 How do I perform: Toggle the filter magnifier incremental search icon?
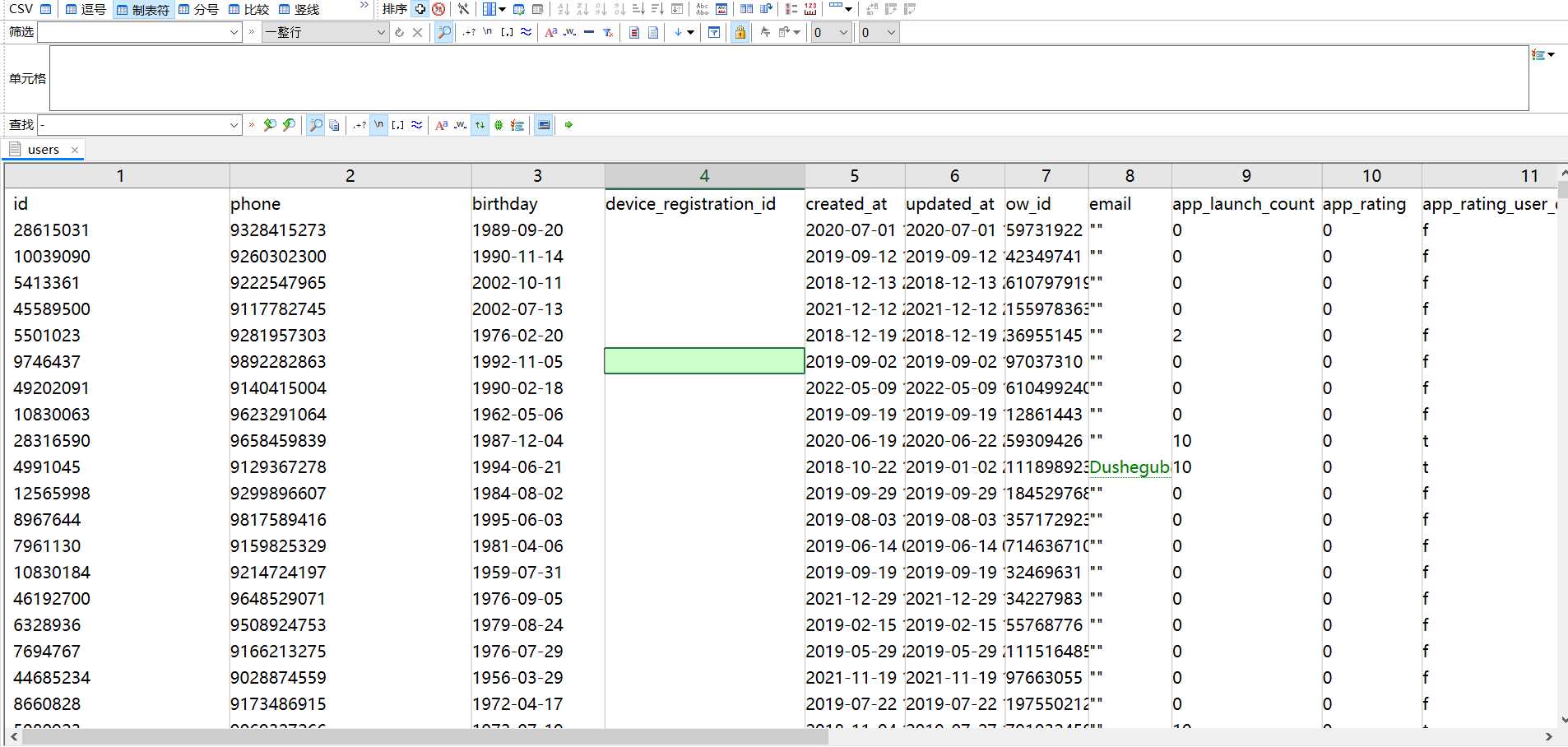[x=444, y=32]
